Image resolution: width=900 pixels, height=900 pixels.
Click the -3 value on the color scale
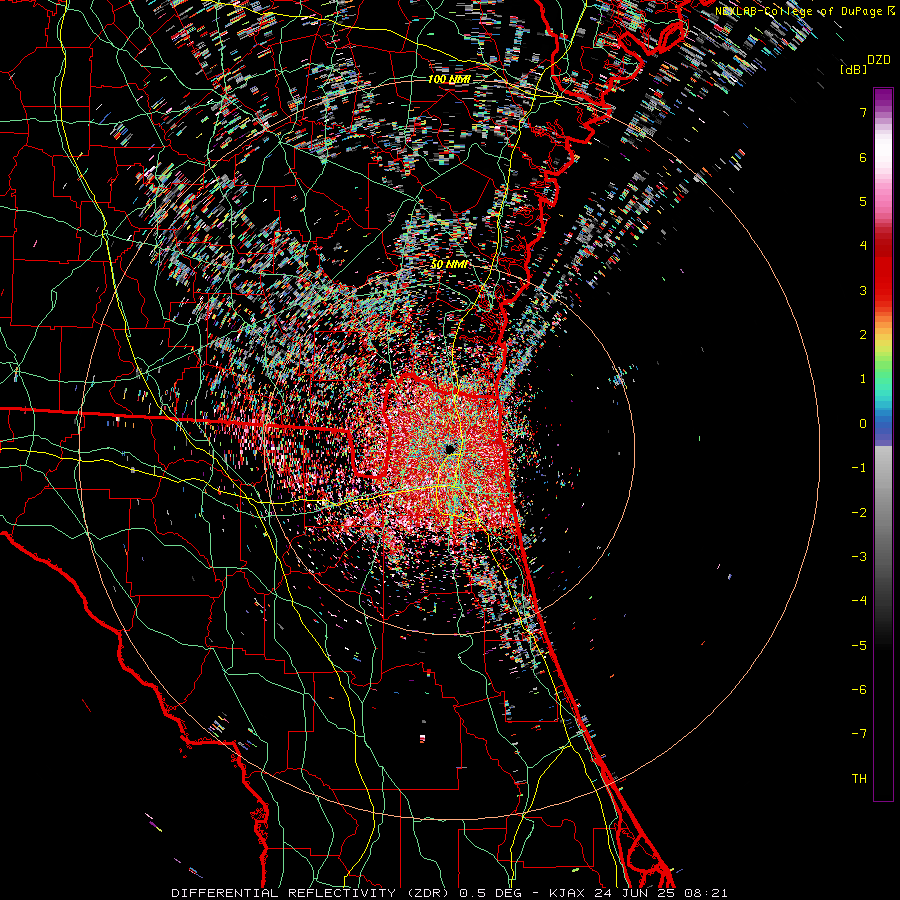click(x=859, y=557)
